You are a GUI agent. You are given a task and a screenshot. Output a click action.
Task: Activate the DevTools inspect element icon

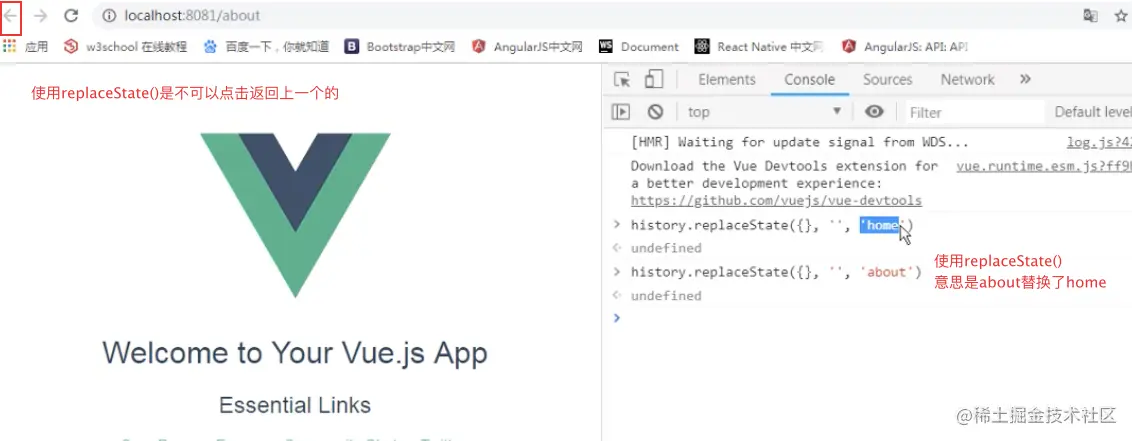pos(622,79)
